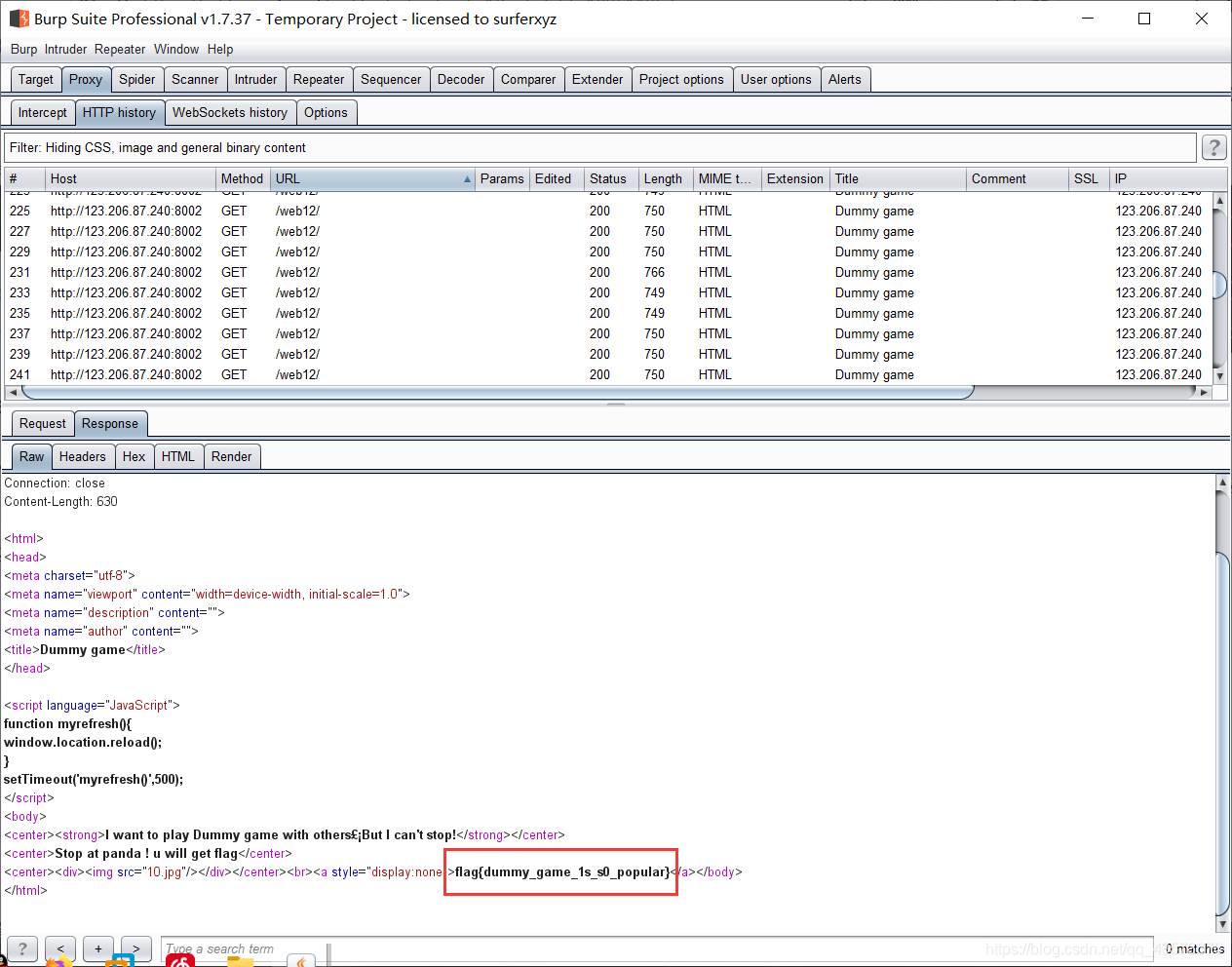Click the flag text in response body

point(562,871)
